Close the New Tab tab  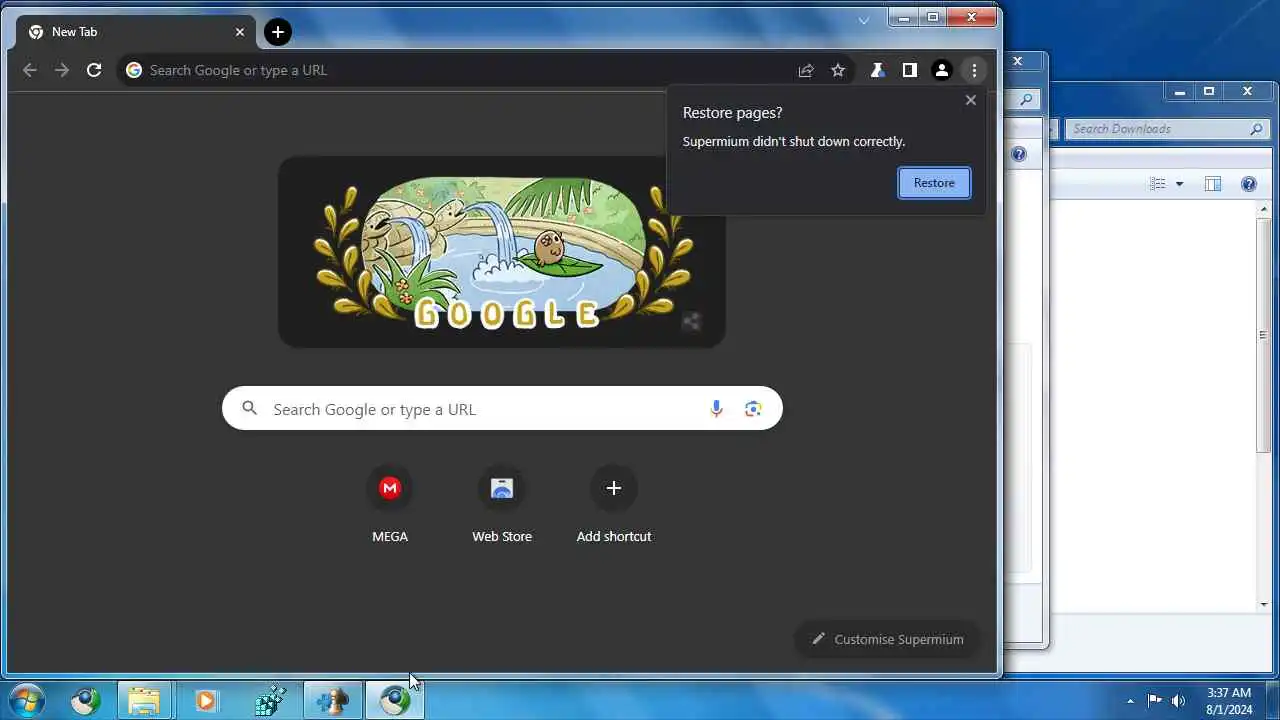[240, 32]
